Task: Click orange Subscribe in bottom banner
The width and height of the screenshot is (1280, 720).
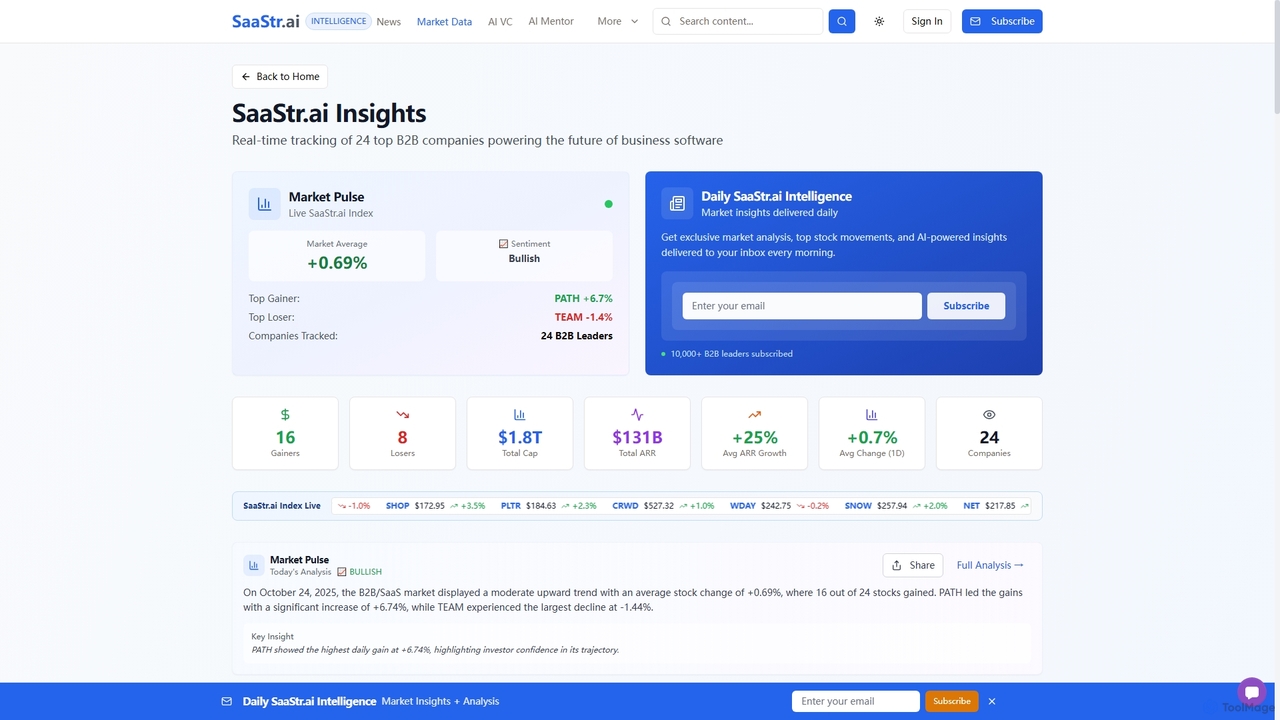Action: 952,701
